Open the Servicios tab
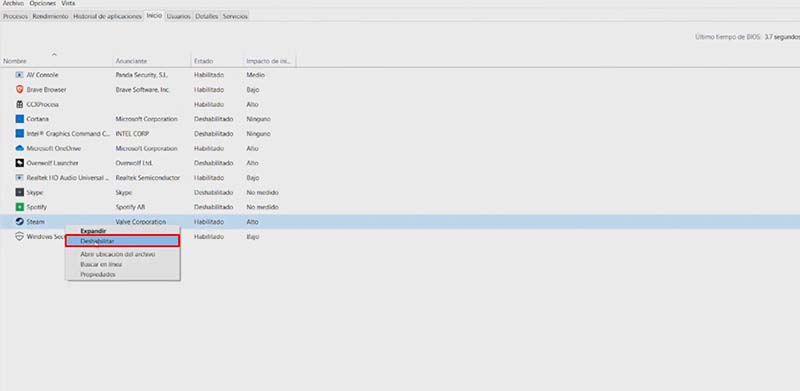This screenshot has width=800, height=391. (x=235, y=16)
